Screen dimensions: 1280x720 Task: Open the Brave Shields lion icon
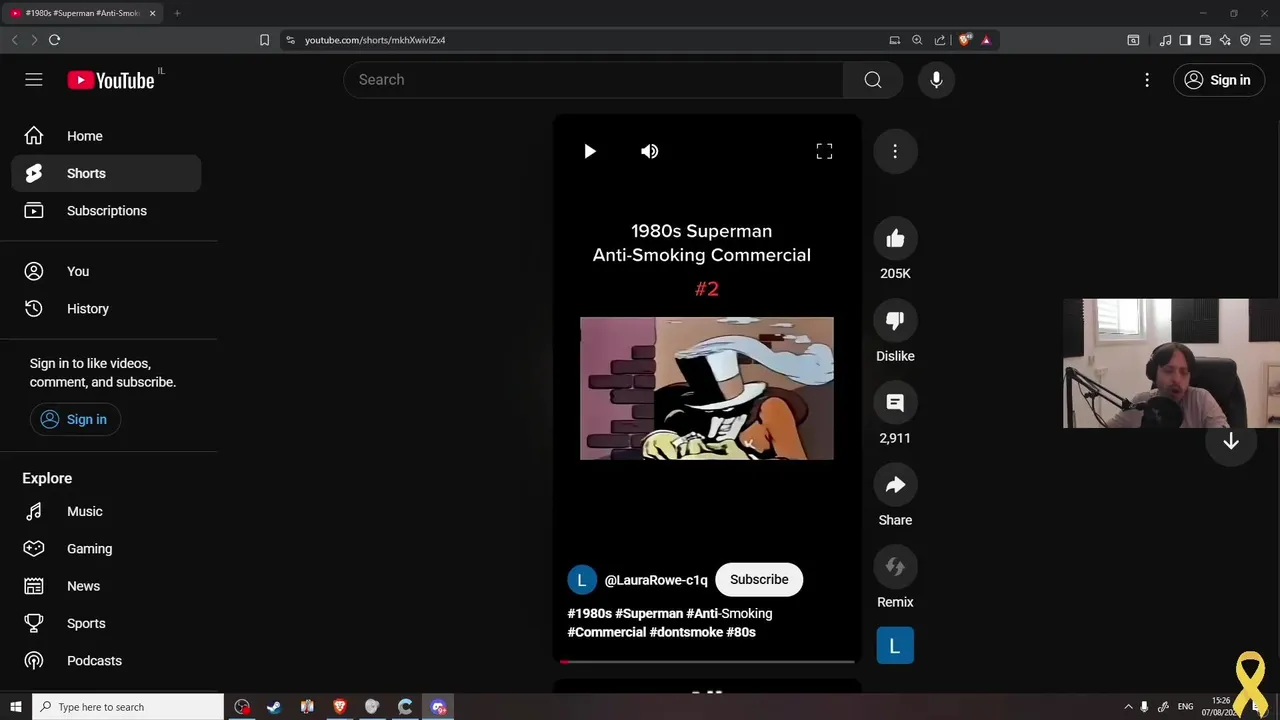964,40
